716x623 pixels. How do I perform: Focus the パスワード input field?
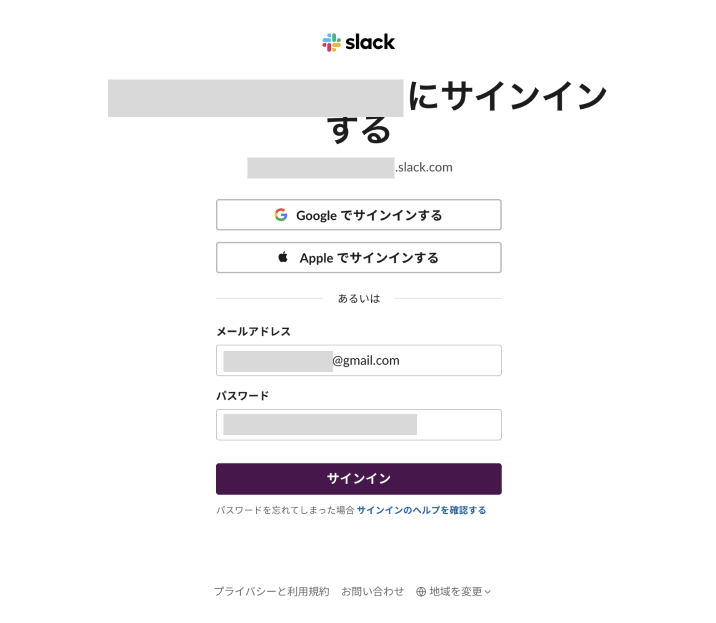click(x=358, y=425)
